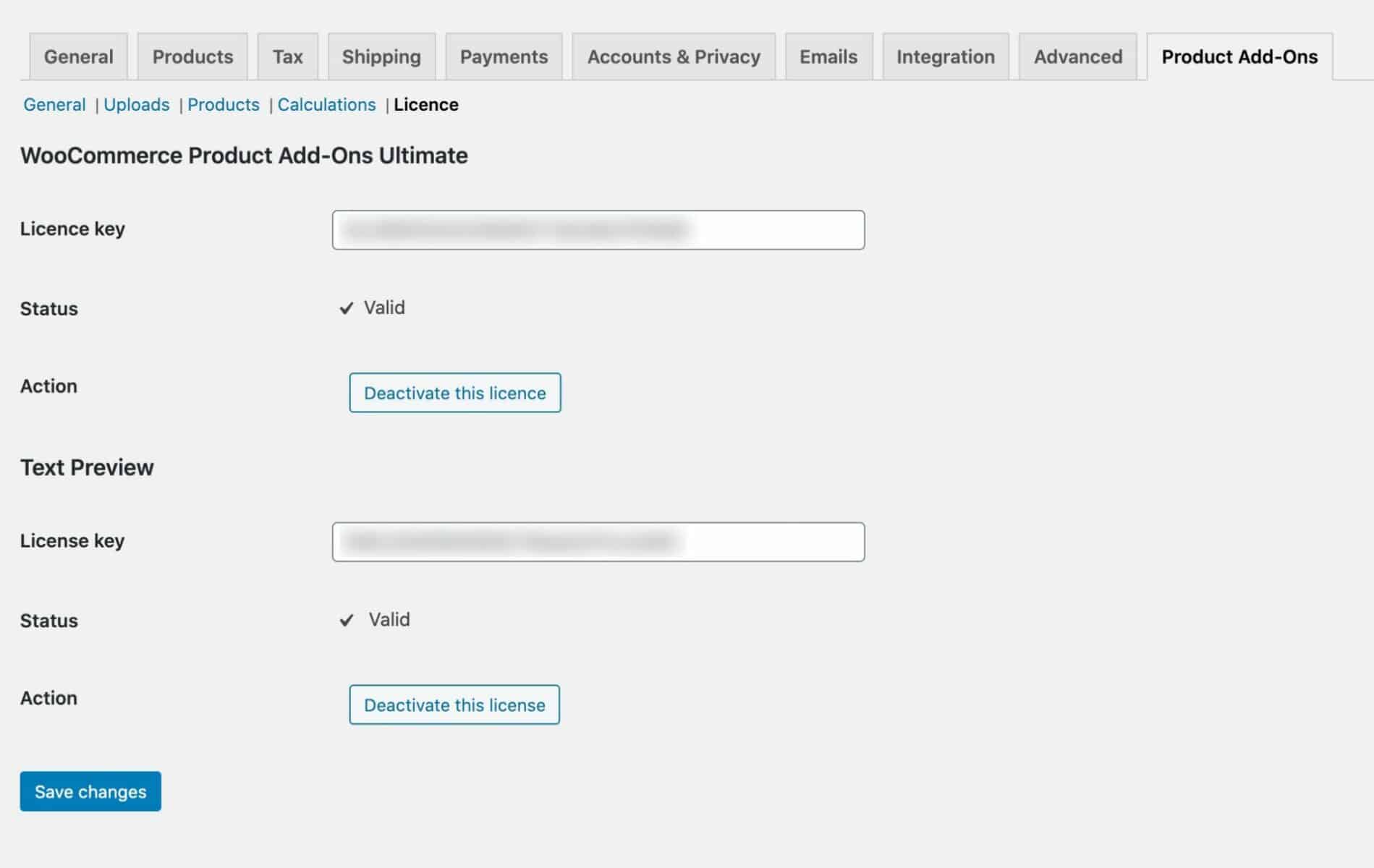Open Accounts & Privacy tab

pyautogui.click(x=674, y=56)
